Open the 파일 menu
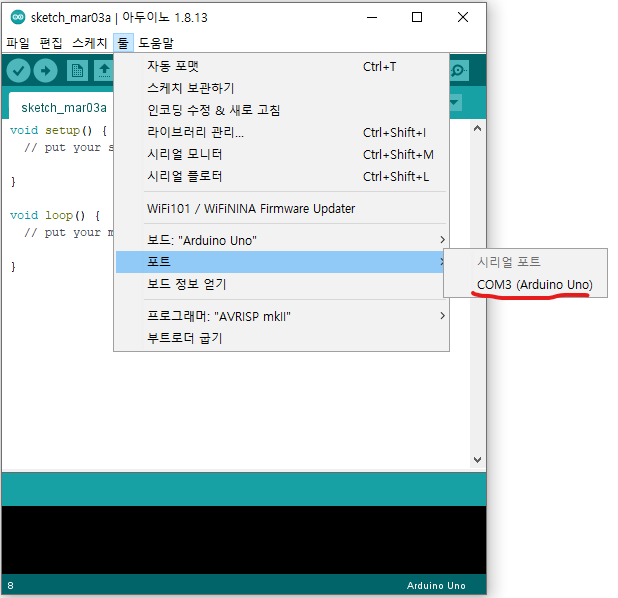This screenshot has width=618, height=598. pyautogui.click(x=18, y=43)
